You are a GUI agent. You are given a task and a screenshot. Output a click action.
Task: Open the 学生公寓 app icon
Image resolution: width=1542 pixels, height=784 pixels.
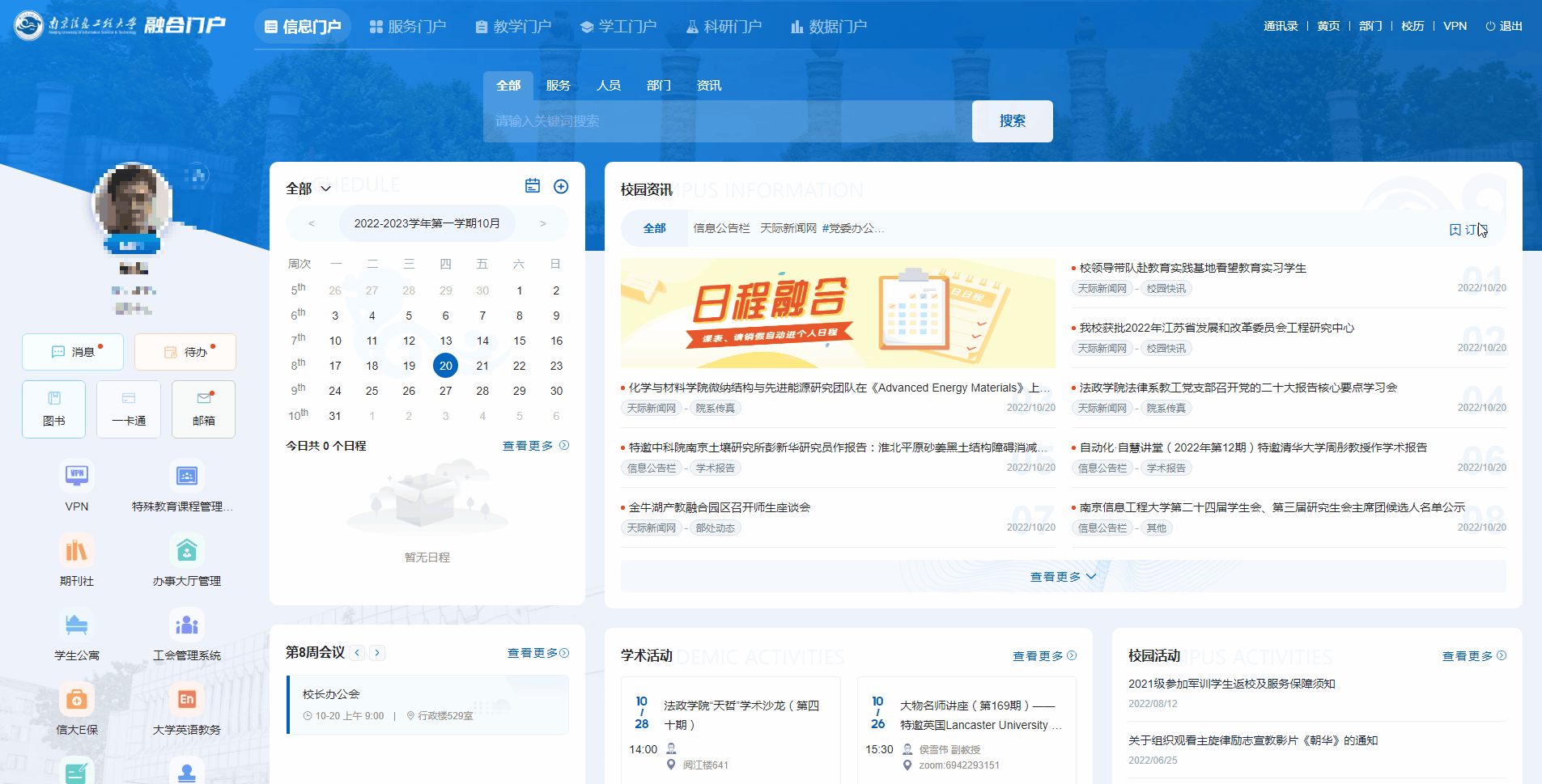[77, 625]
